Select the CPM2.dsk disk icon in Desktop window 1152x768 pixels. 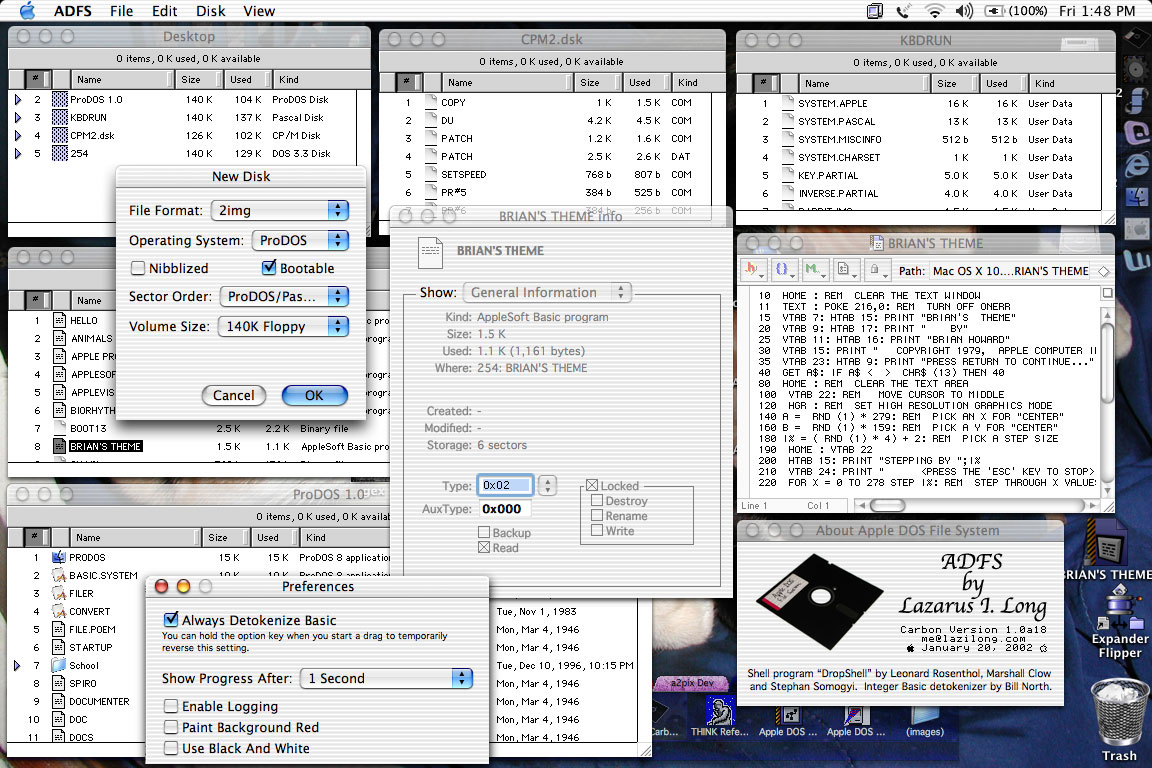(x=60, y=135)
